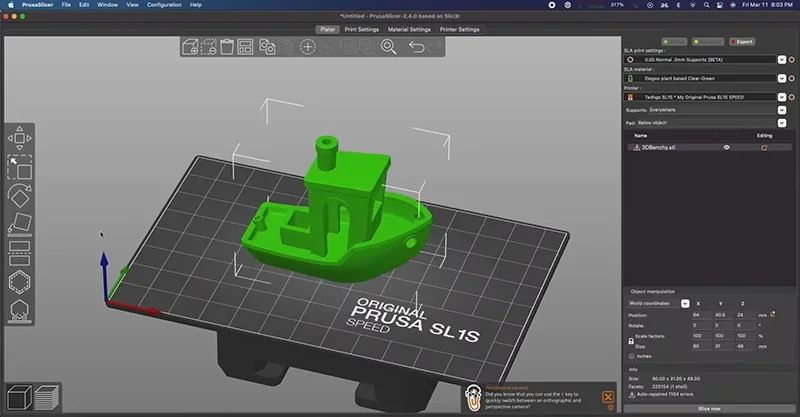The height and width of the screenshot is (417, 800).
Task: Click the Arrange objects icon
Action: pos(245,47)
